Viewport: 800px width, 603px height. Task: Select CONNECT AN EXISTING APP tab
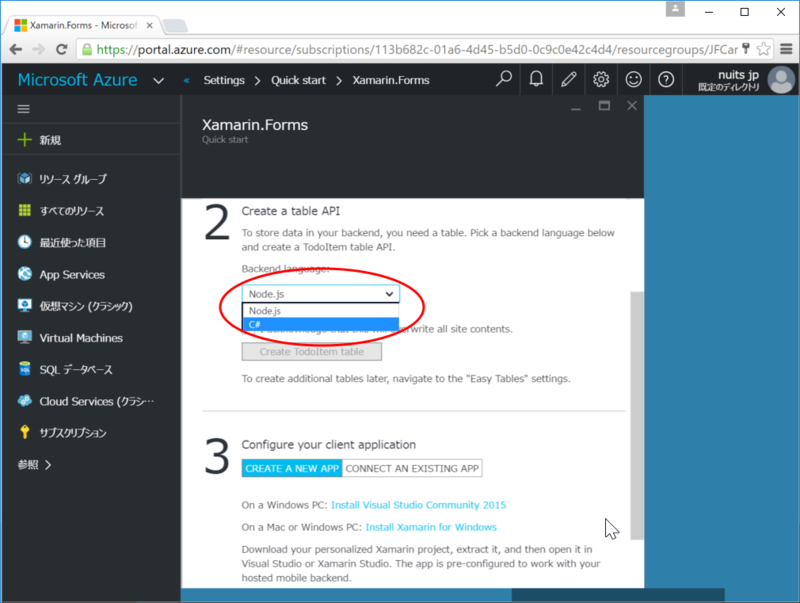click(x=412, y=468)
